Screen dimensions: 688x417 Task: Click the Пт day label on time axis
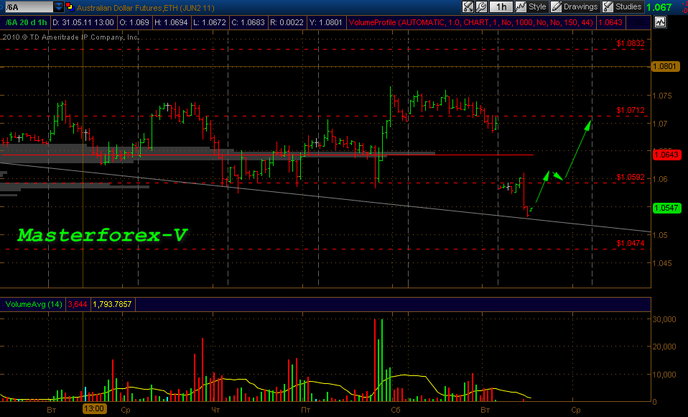305,410
